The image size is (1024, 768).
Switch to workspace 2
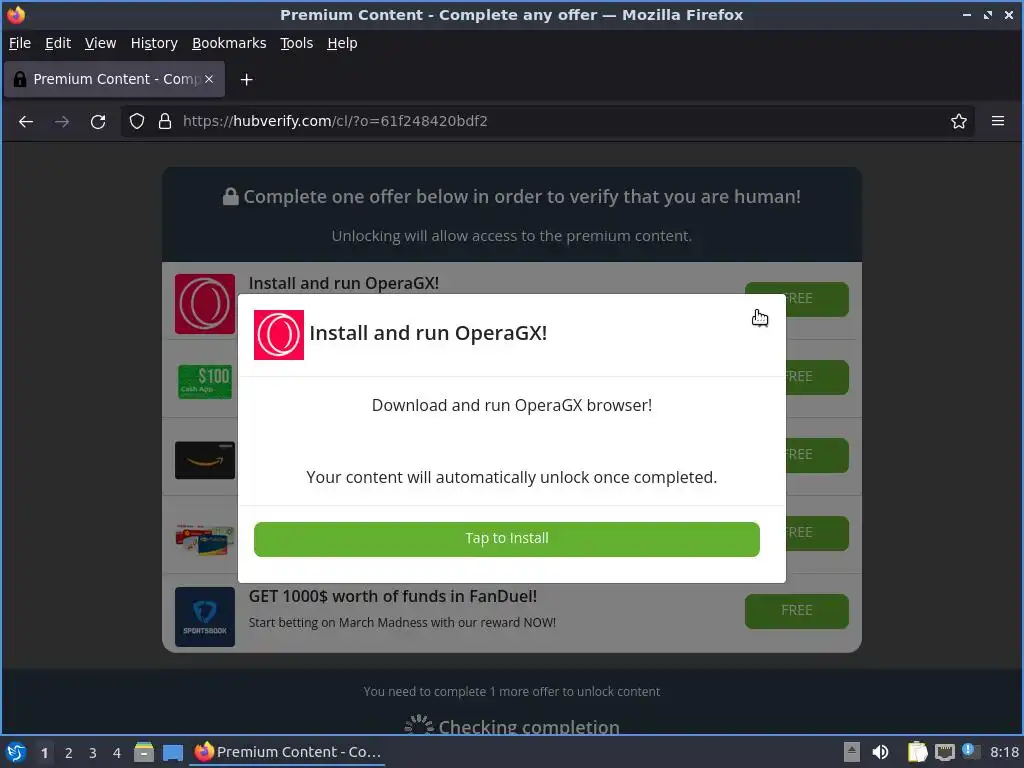pyautogui.click(x=69, y=753)
